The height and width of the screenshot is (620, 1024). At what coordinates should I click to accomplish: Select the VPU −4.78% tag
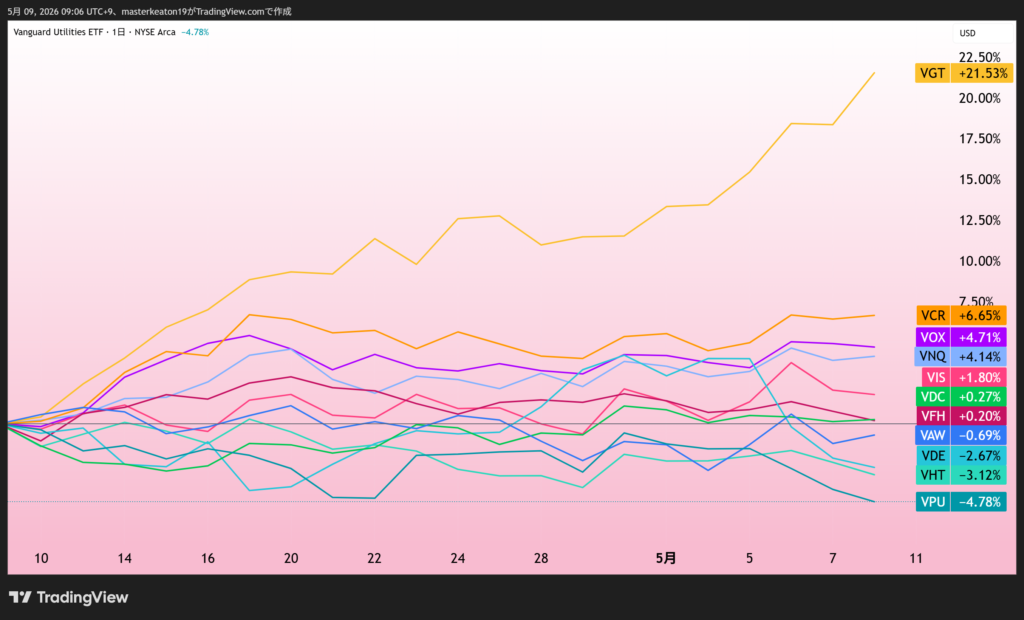(961, 502)
